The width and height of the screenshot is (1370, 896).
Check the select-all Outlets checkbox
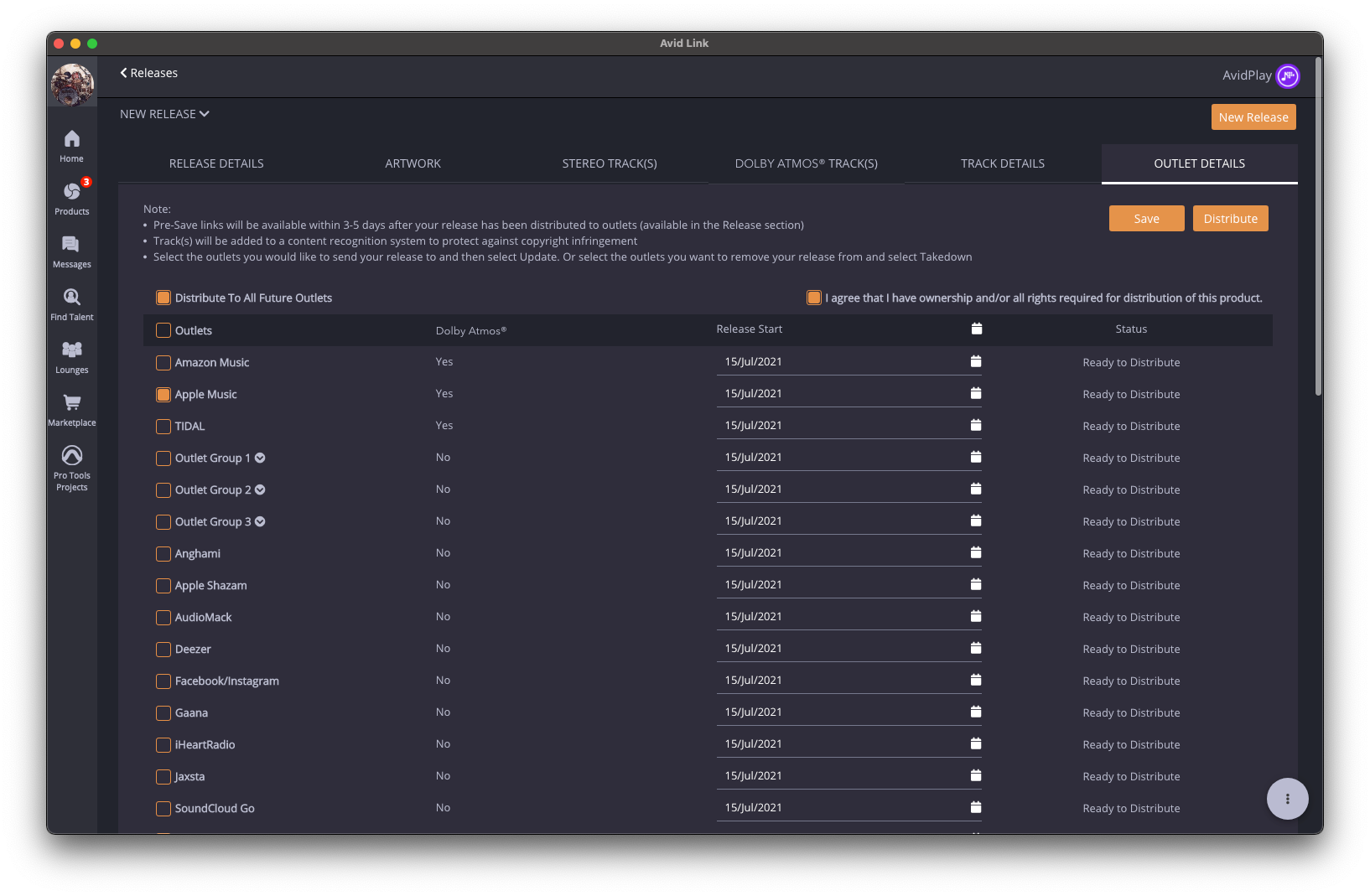[163, 330]
